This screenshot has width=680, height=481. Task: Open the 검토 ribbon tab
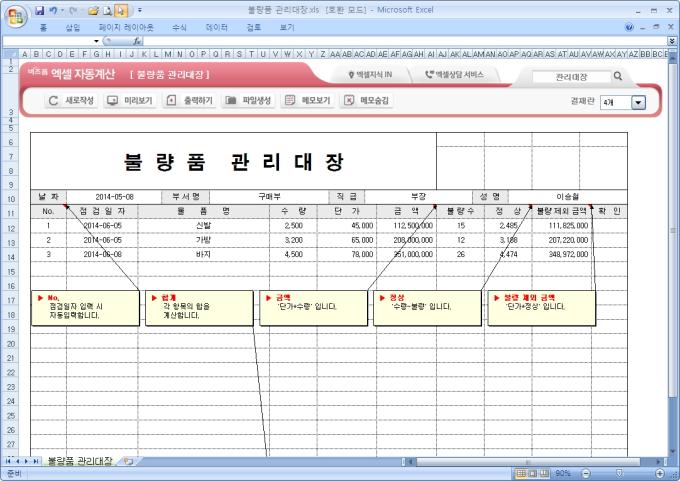(254, 27)
